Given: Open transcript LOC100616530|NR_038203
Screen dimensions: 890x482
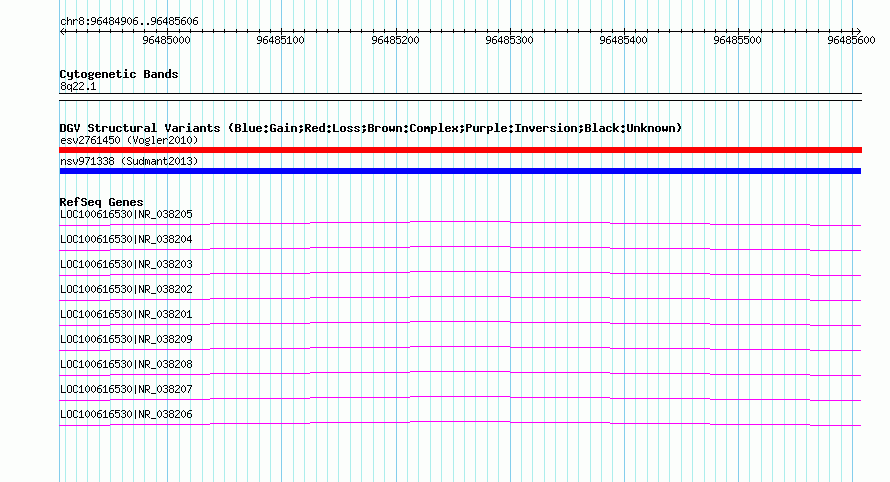Looking at the screenshot, I should (x=127, y=264).
